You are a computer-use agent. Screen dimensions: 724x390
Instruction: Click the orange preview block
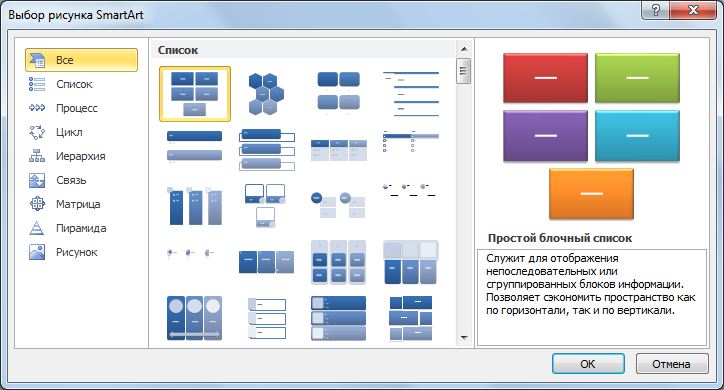(591, 193)
